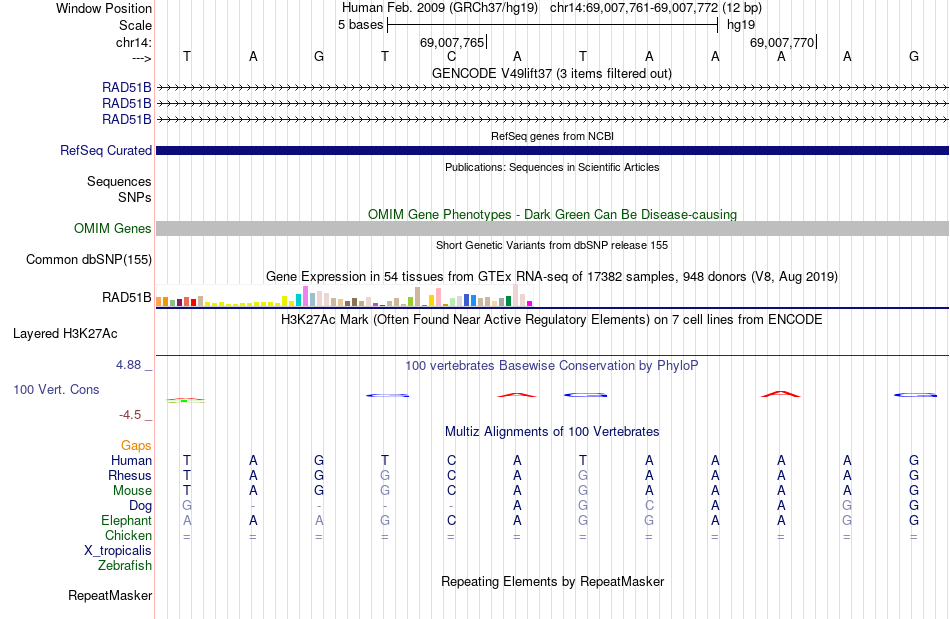Open Publications: Sequences in Scientific Articles title

click(552, 167)
